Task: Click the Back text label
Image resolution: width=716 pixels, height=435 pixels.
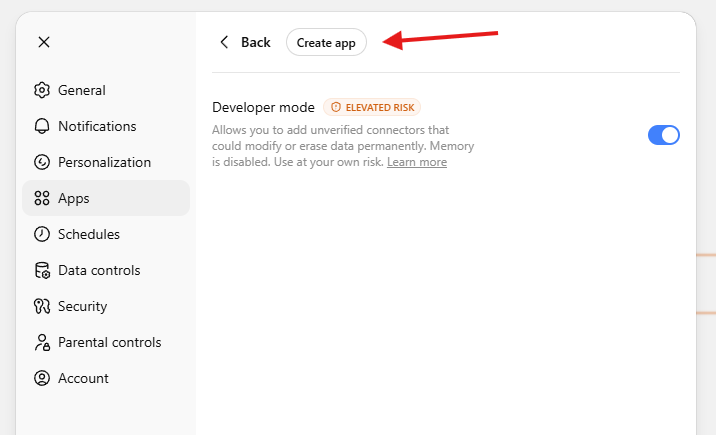Action: (x=256, y=42)
